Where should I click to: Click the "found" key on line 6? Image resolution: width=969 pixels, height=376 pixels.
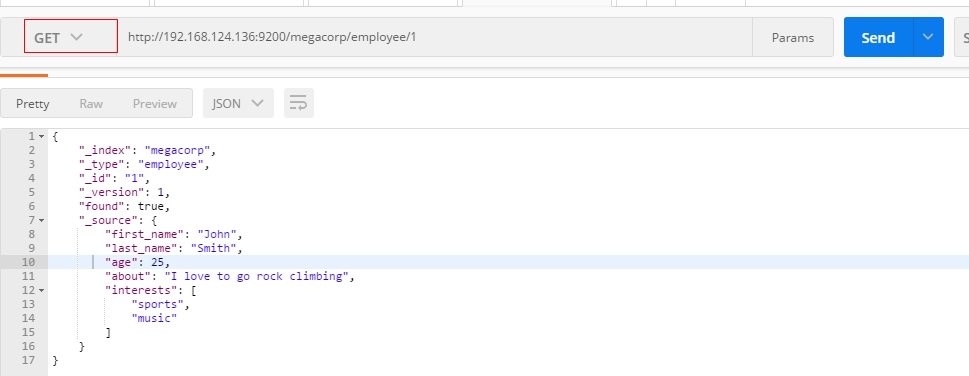click(102, 206)
